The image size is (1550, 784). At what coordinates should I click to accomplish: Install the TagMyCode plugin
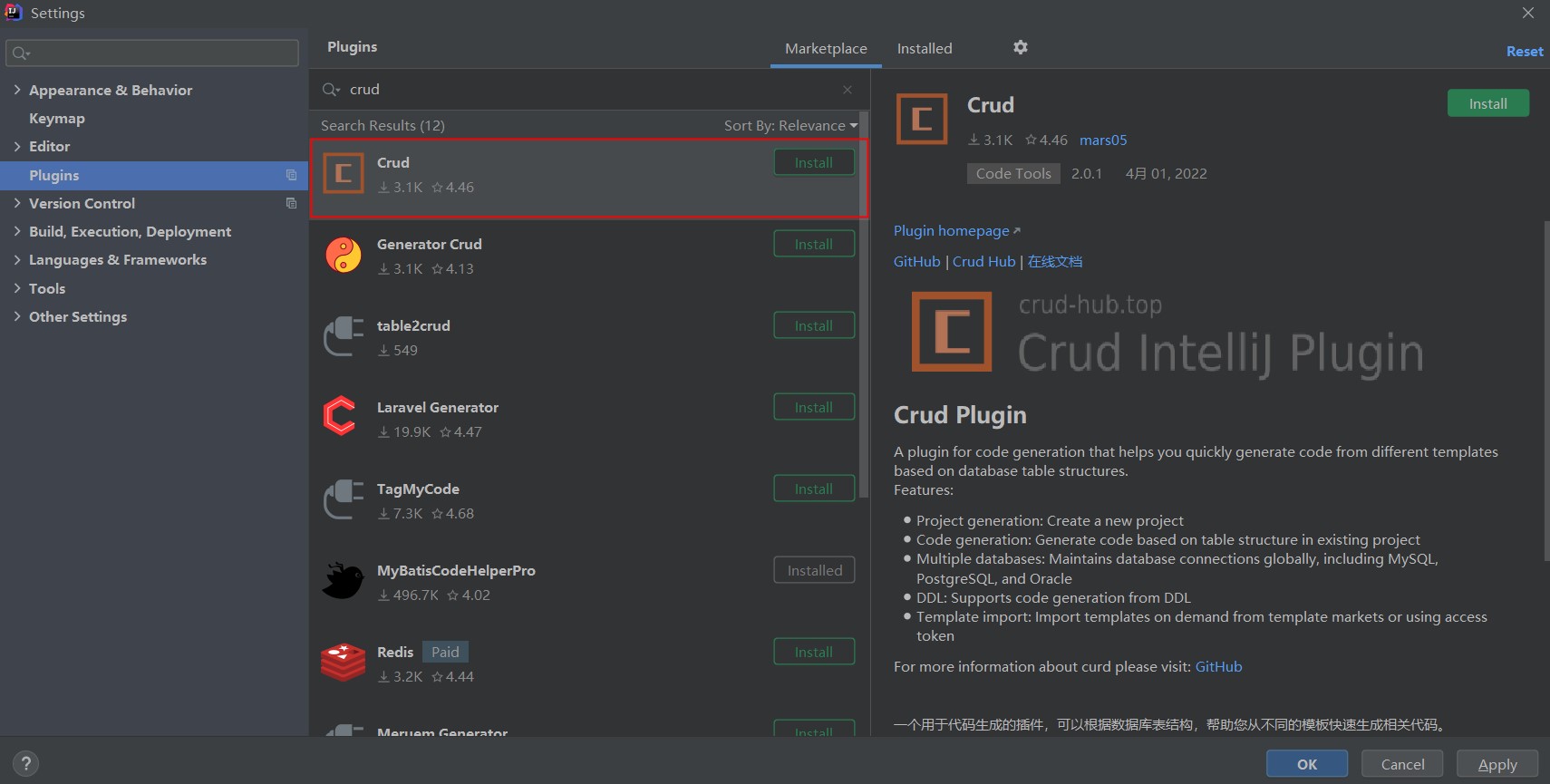point(814,489)
